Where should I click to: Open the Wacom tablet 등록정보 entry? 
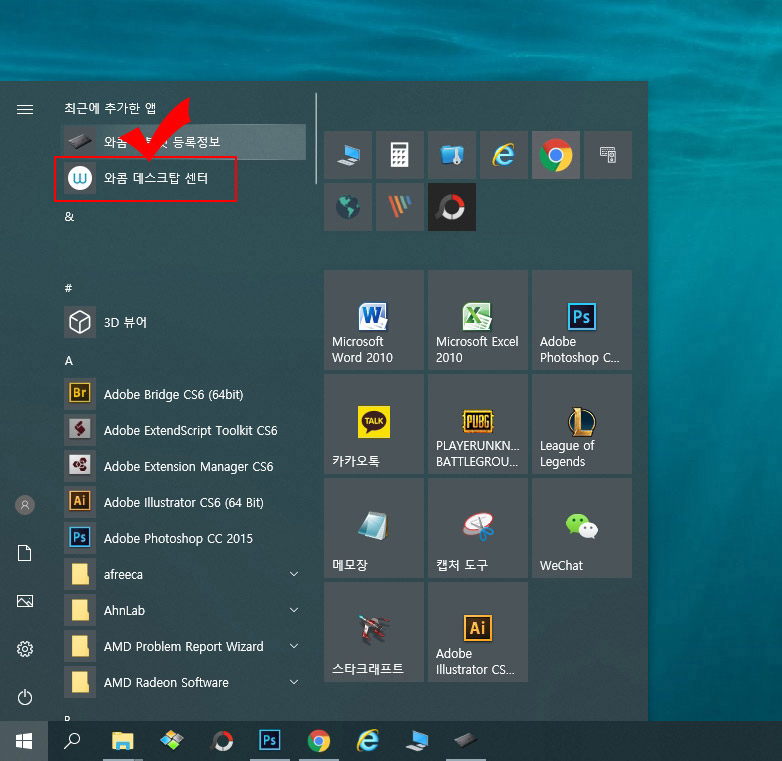pyautogui.click(x=185, y=142)
